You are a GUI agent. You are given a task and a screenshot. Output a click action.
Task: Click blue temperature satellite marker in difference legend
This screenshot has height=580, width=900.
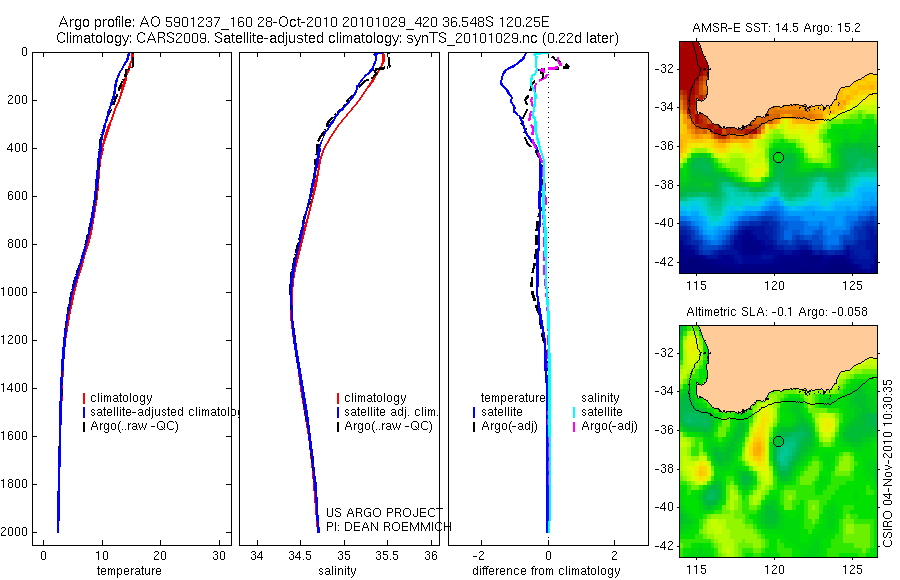click(x=474, y=412)
